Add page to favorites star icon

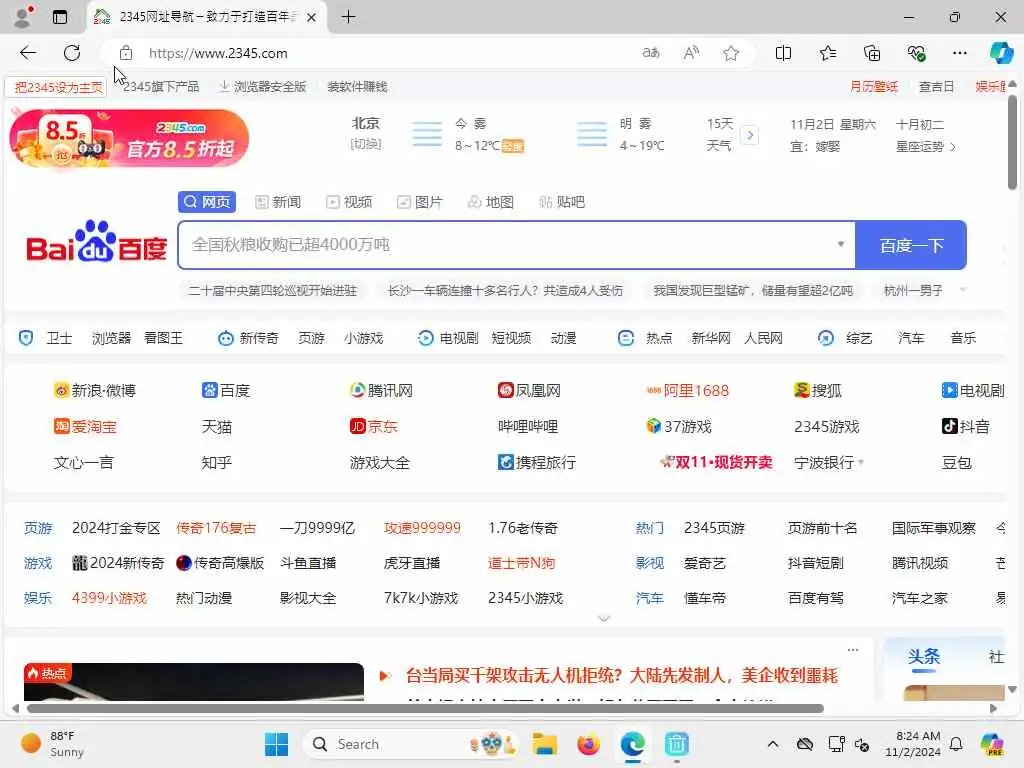[x=731, y=53]
